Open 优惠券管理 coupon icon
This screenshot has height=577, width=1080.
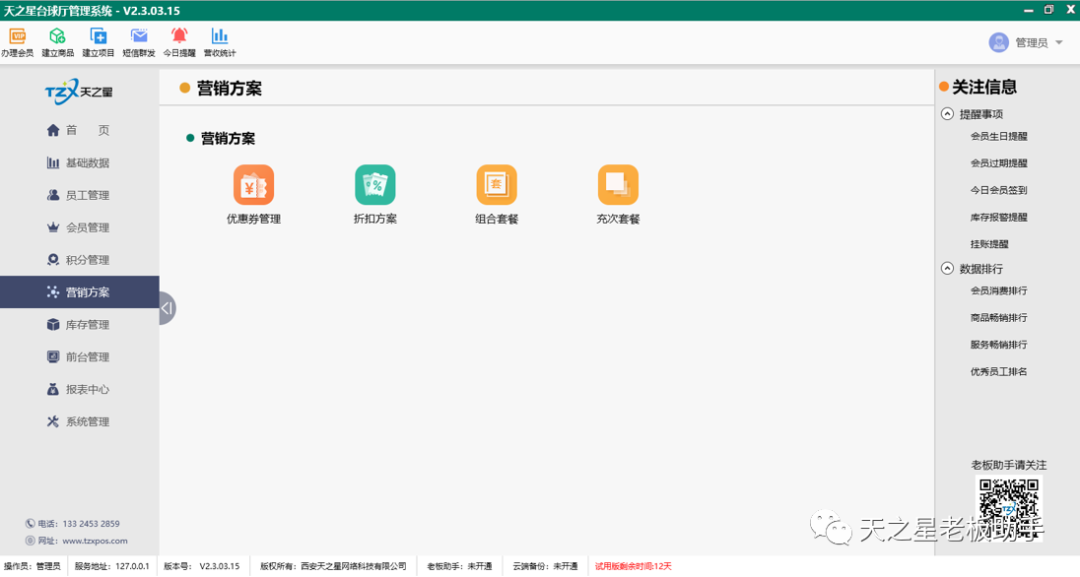pyautogui.click(x=253, y=185)
